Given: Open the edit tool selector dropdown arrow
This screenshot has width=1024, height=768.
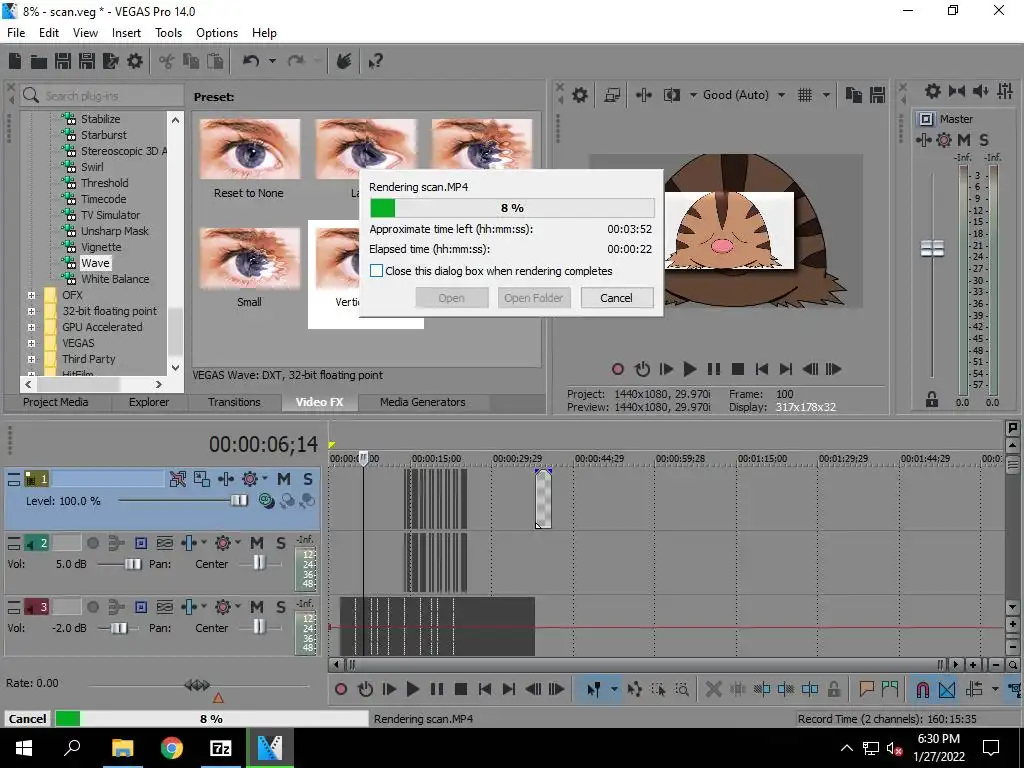Looking at the screenshot, I should click(614, 689).
